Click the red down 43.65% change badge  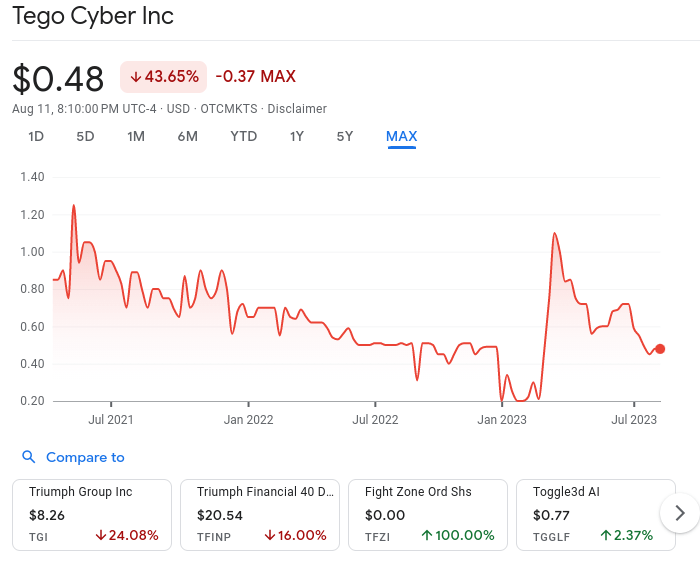[165, 77]
